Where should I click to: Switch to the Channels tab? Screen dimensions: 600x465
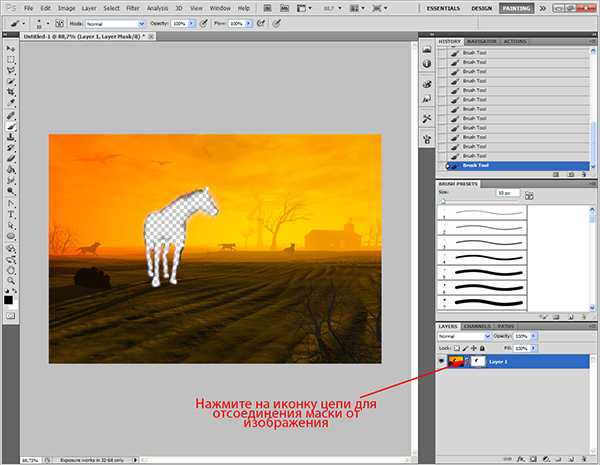[476, 326]
